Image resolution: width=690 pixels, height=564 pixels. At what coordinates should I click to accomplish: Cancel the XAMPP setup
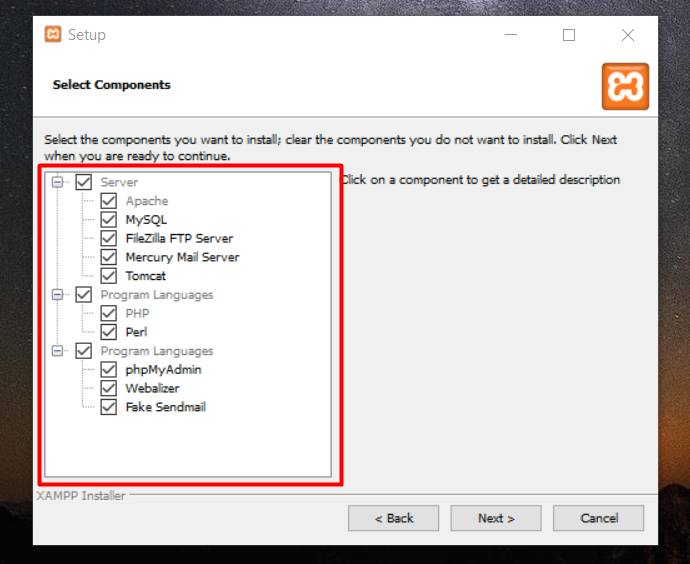point(598,518)
